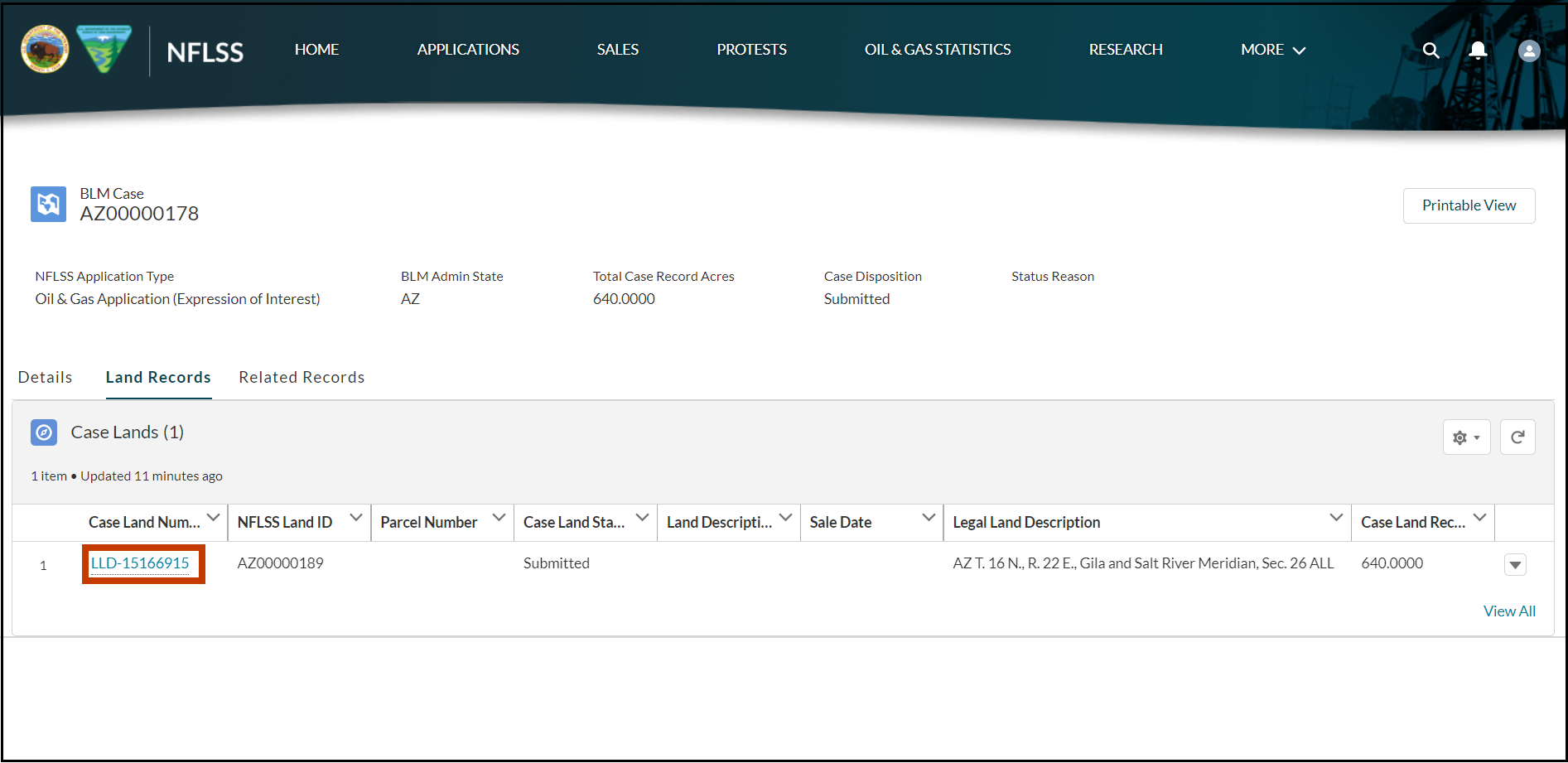Viewport: 1568px width, 763px height.
Task: Click the Department of Interior buffalo seal
Action: pyautogui.click(x=44, y=50)
